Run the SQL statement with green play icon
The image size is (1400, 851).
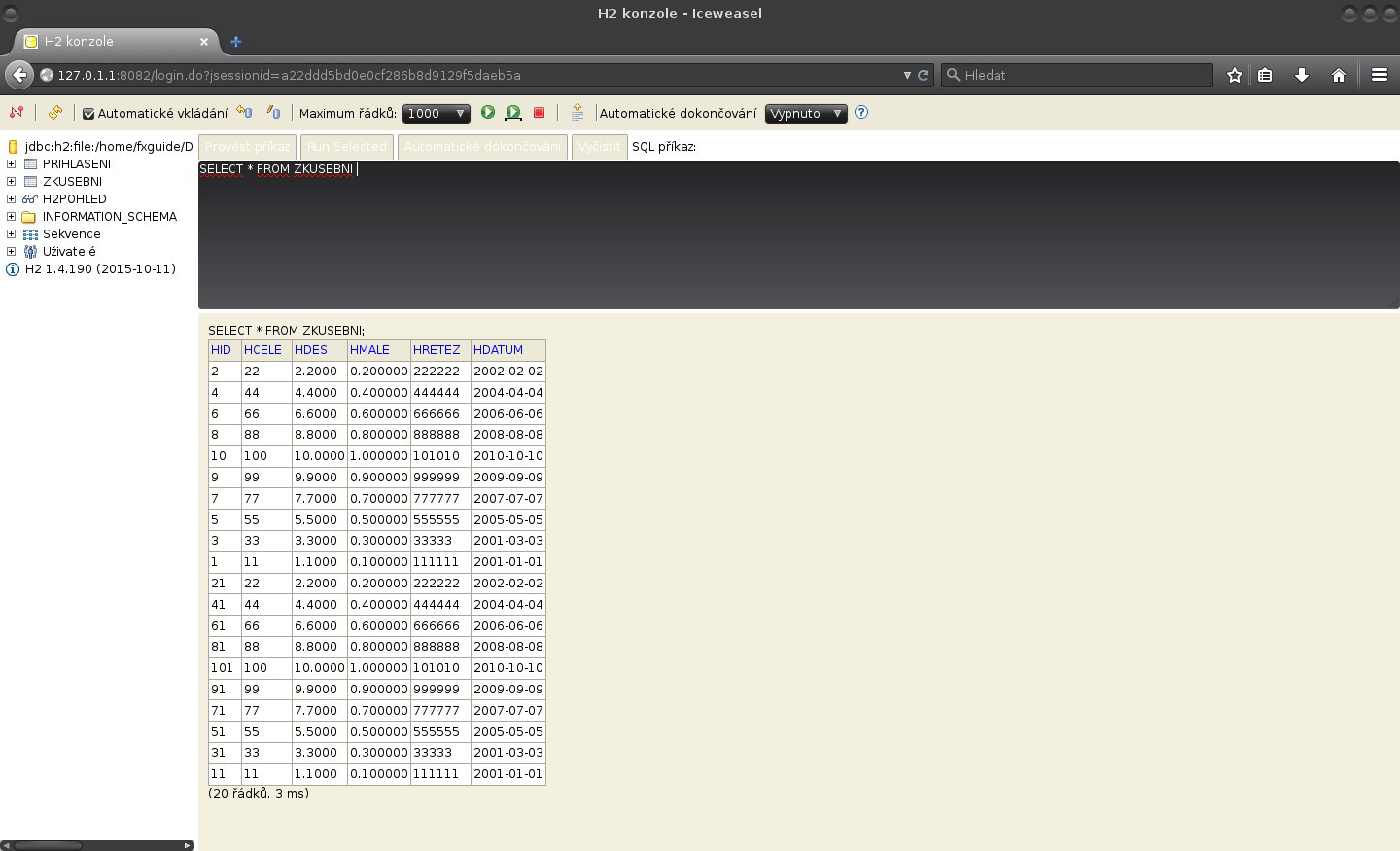coord(487,113)
